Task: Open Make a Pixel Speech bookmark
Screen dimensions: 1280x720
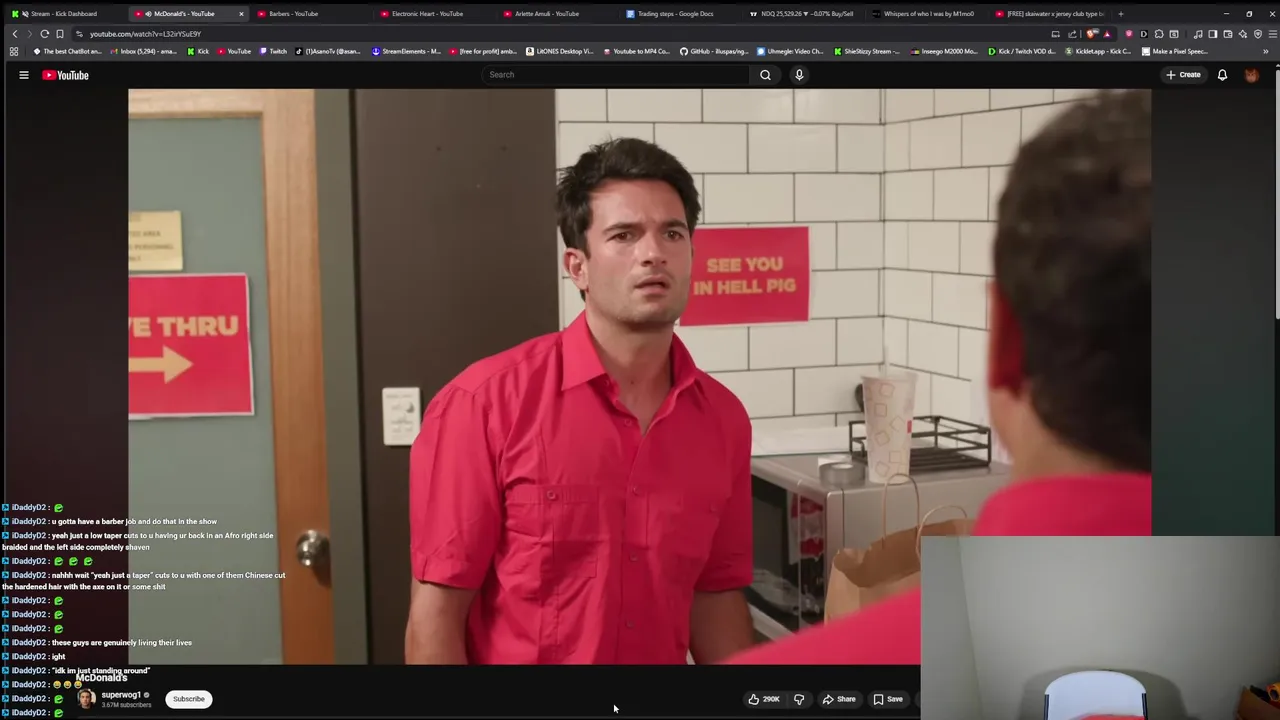Action: 1176,51
